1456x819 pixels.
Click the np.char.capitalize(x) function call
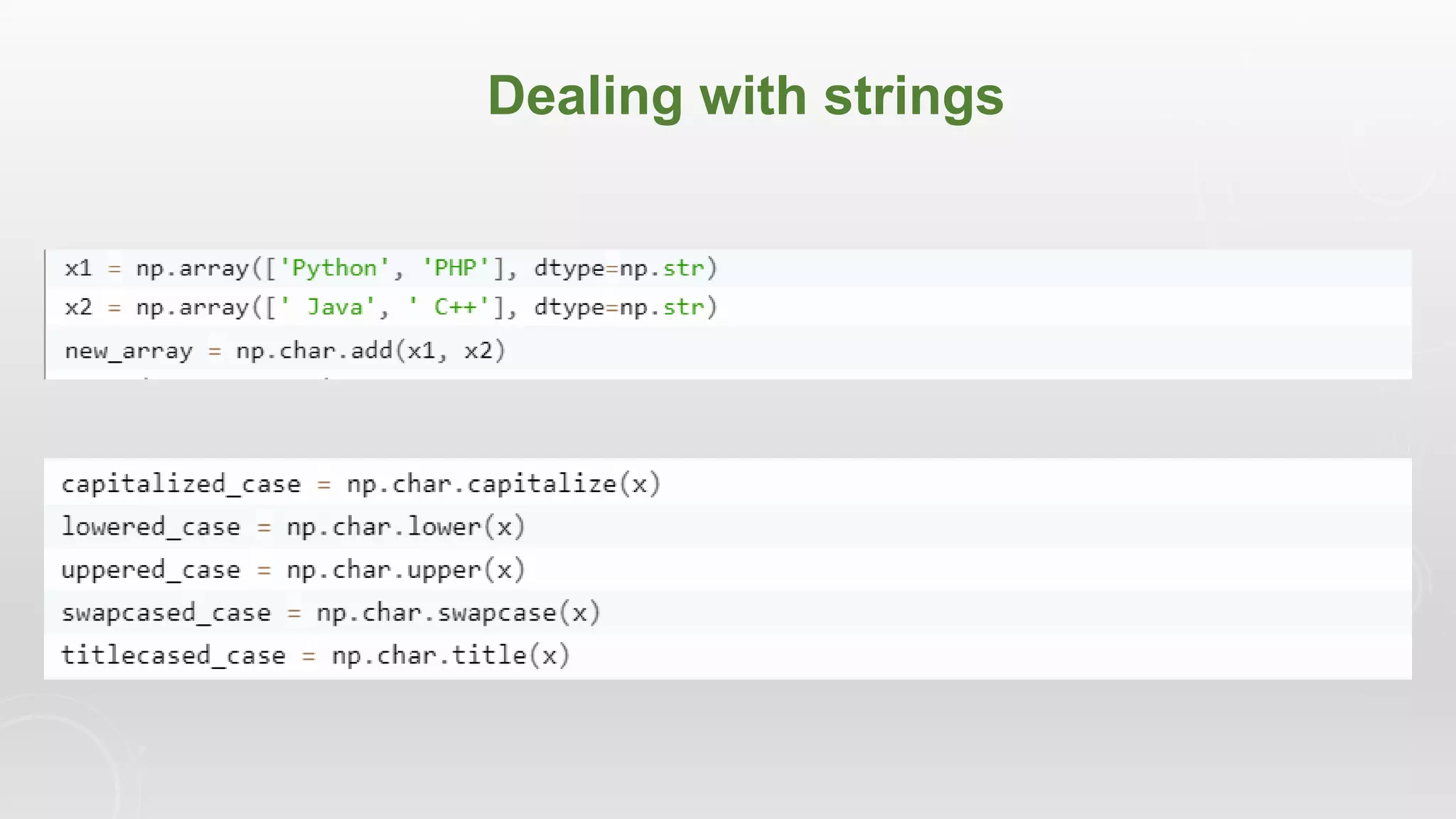click(x=504, y=484)
